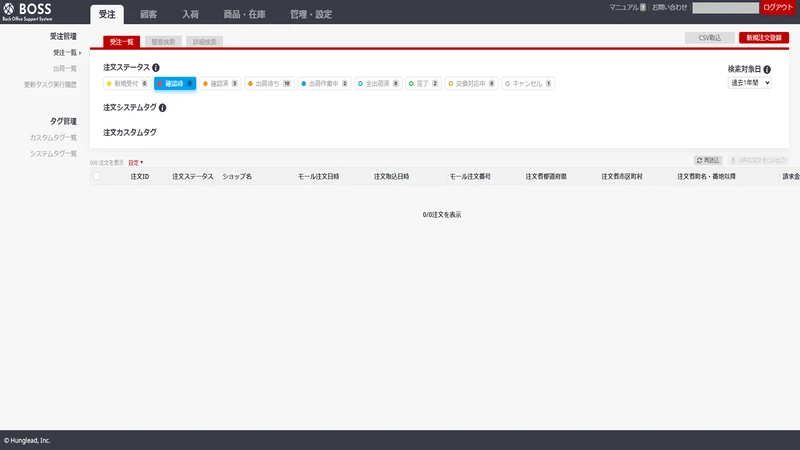
Task: Open システムタグ一覧 in the sidebar
Action: click(53, 154)
